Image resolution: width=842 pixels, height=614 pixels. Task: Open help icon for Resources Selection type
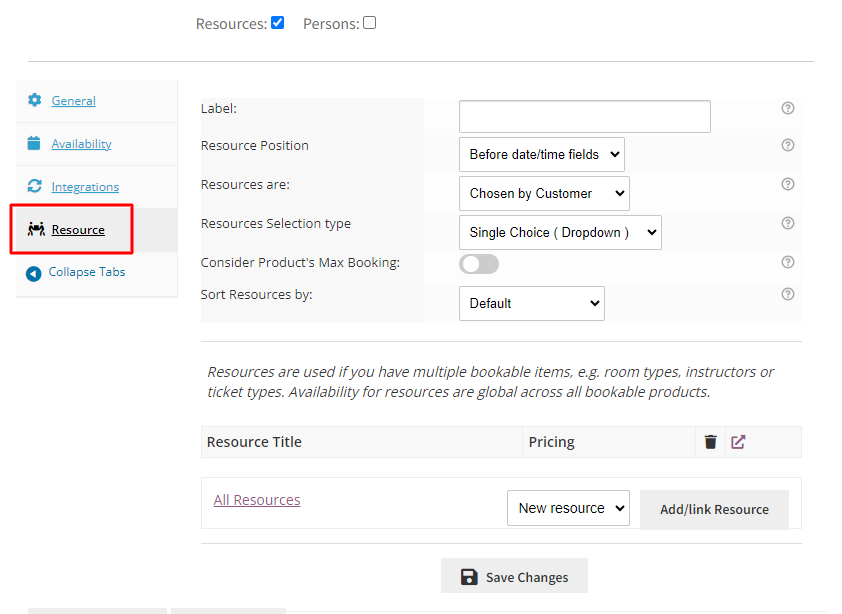coord(787,223)
